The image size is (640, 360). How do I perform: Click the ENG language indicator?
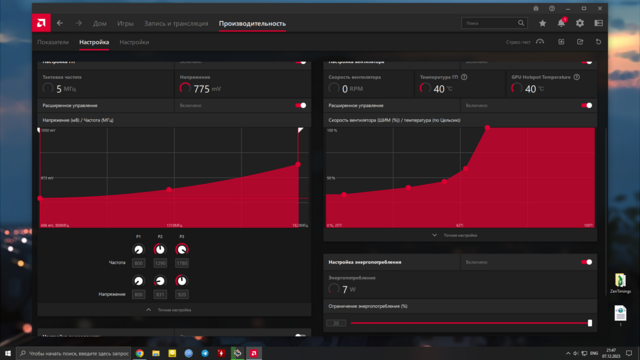tap(594, 353)
